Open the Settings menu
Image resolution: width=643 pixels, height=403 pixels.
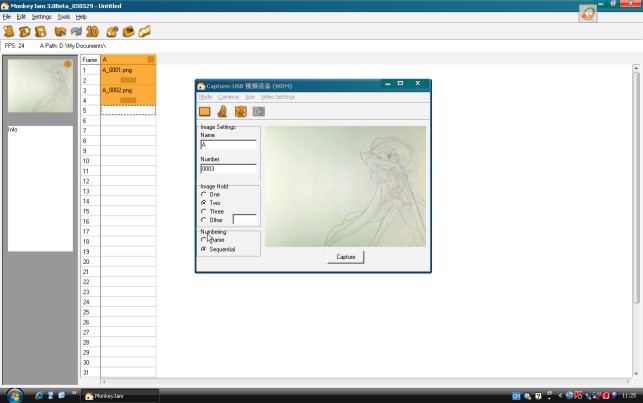tap(41, 17)
